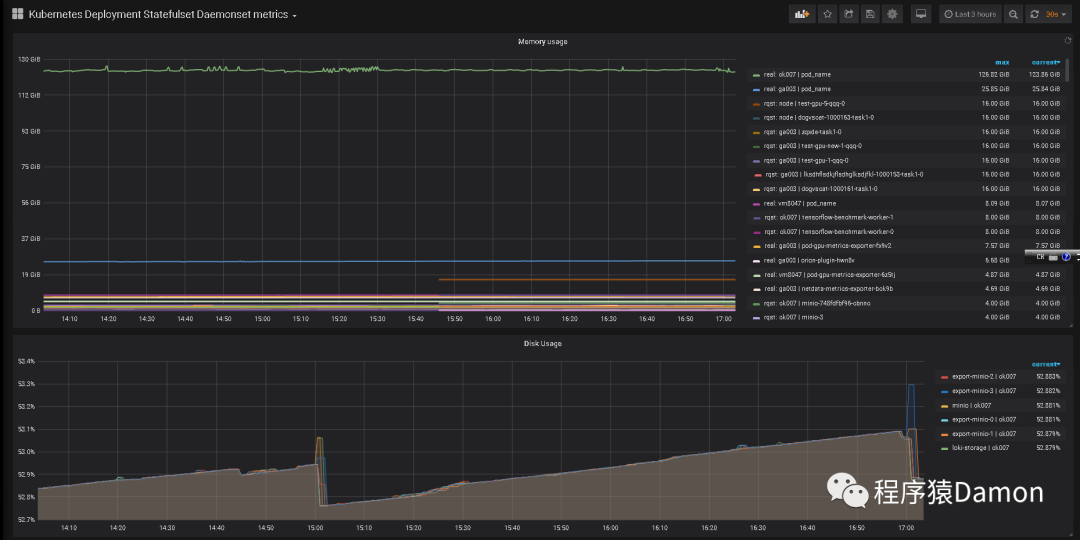Toggle disk series export-minio-3 | ok007

pyautogui.click(x=984, y=391)
